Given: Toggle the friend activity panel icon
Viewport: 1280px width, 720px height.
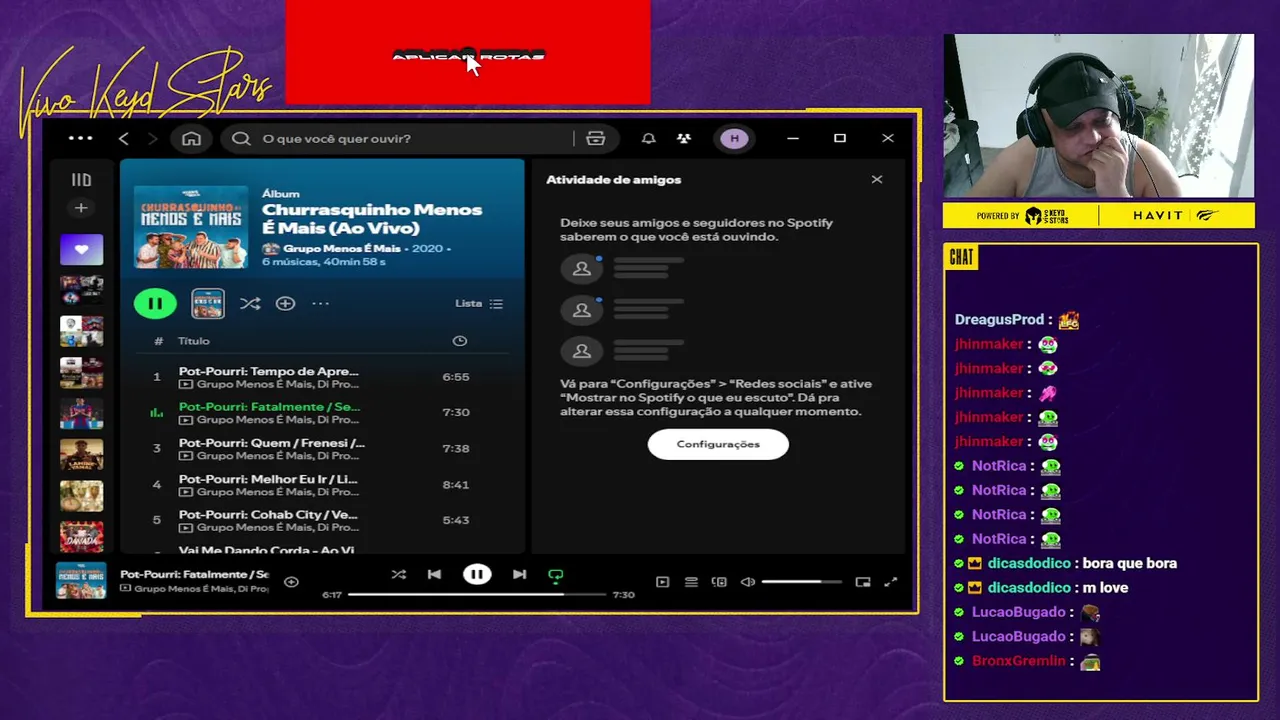Looking at the screenshot, I should (684, 138).
